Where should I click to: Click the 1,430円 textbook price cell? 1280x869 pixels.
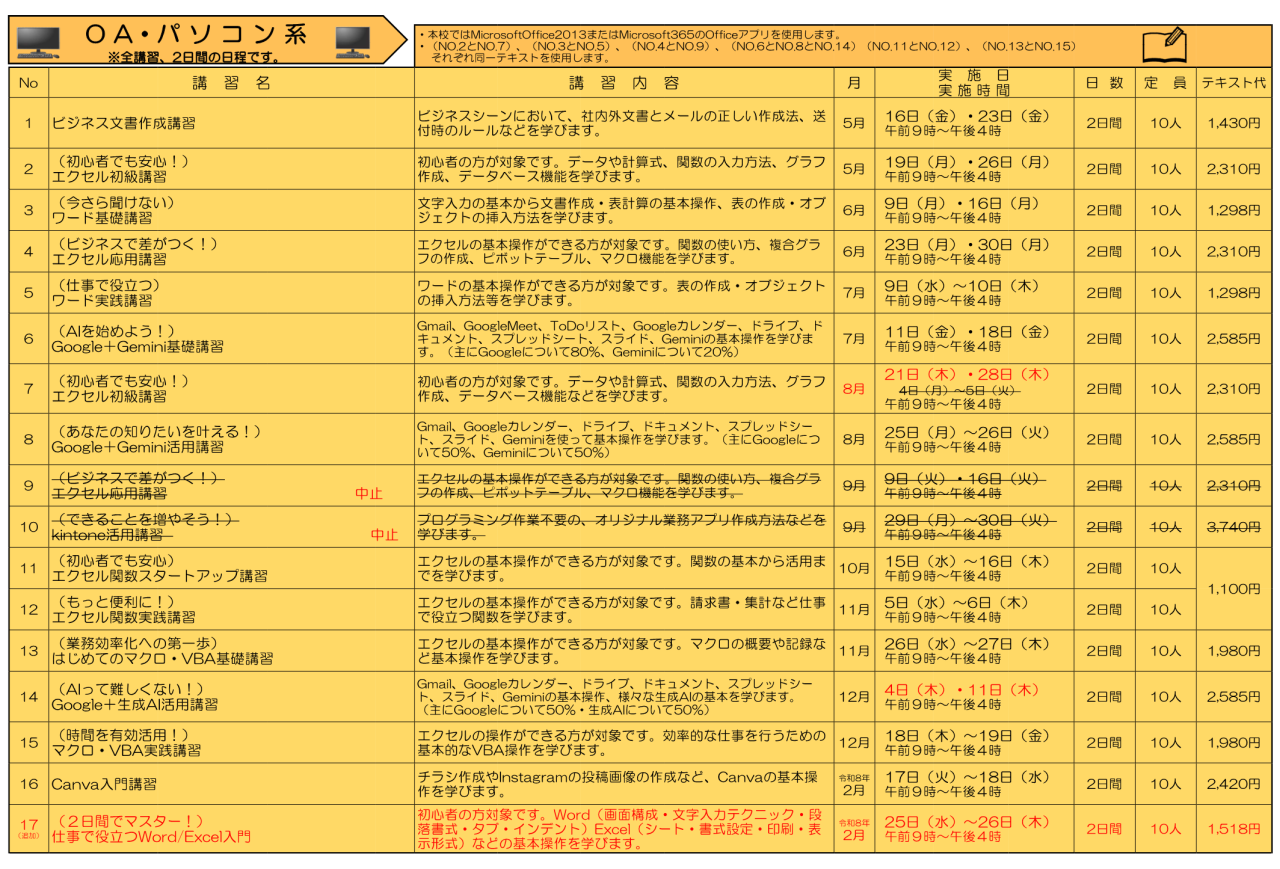[1234, 122]
